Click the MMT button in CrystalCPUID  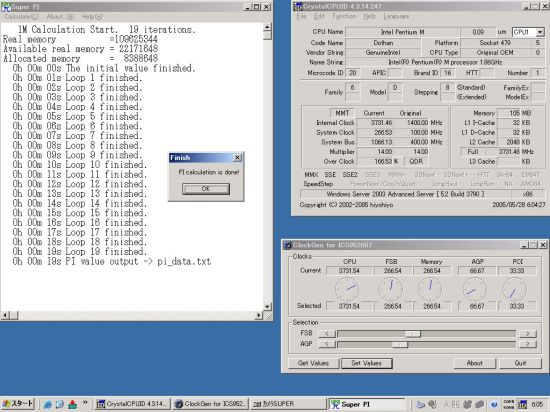click(x=342, y=113)
